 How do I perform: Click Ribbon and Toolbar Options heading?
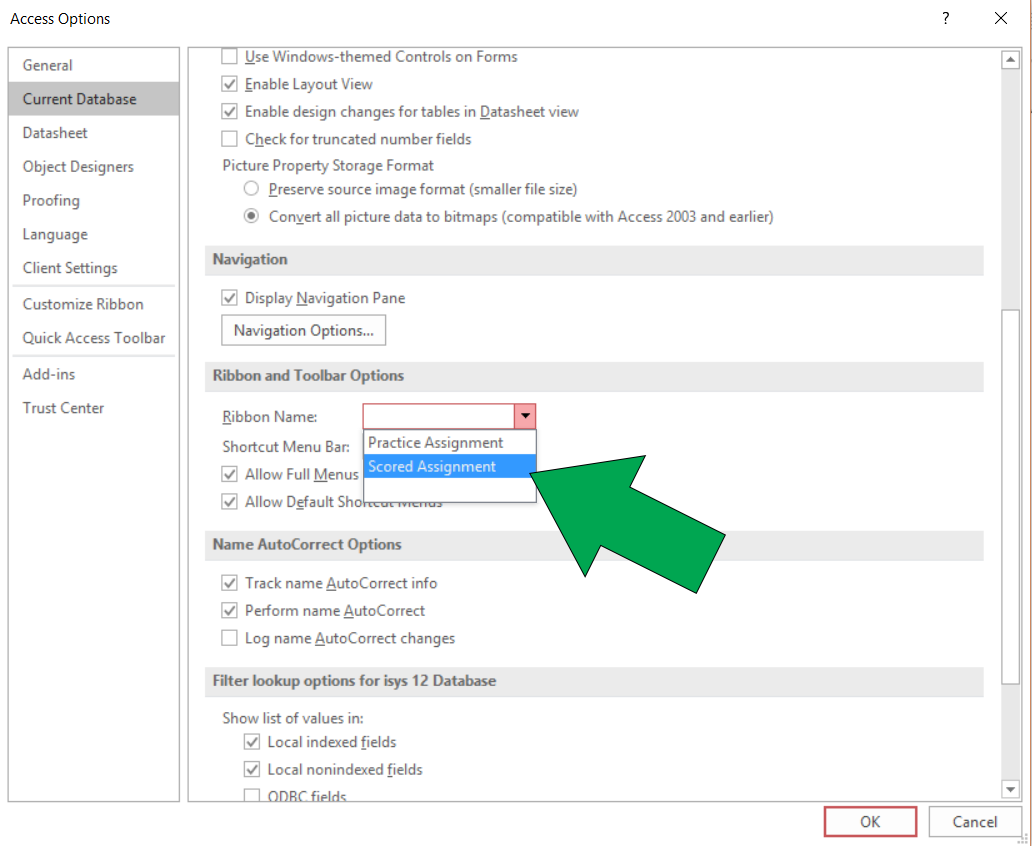[308, 376]
